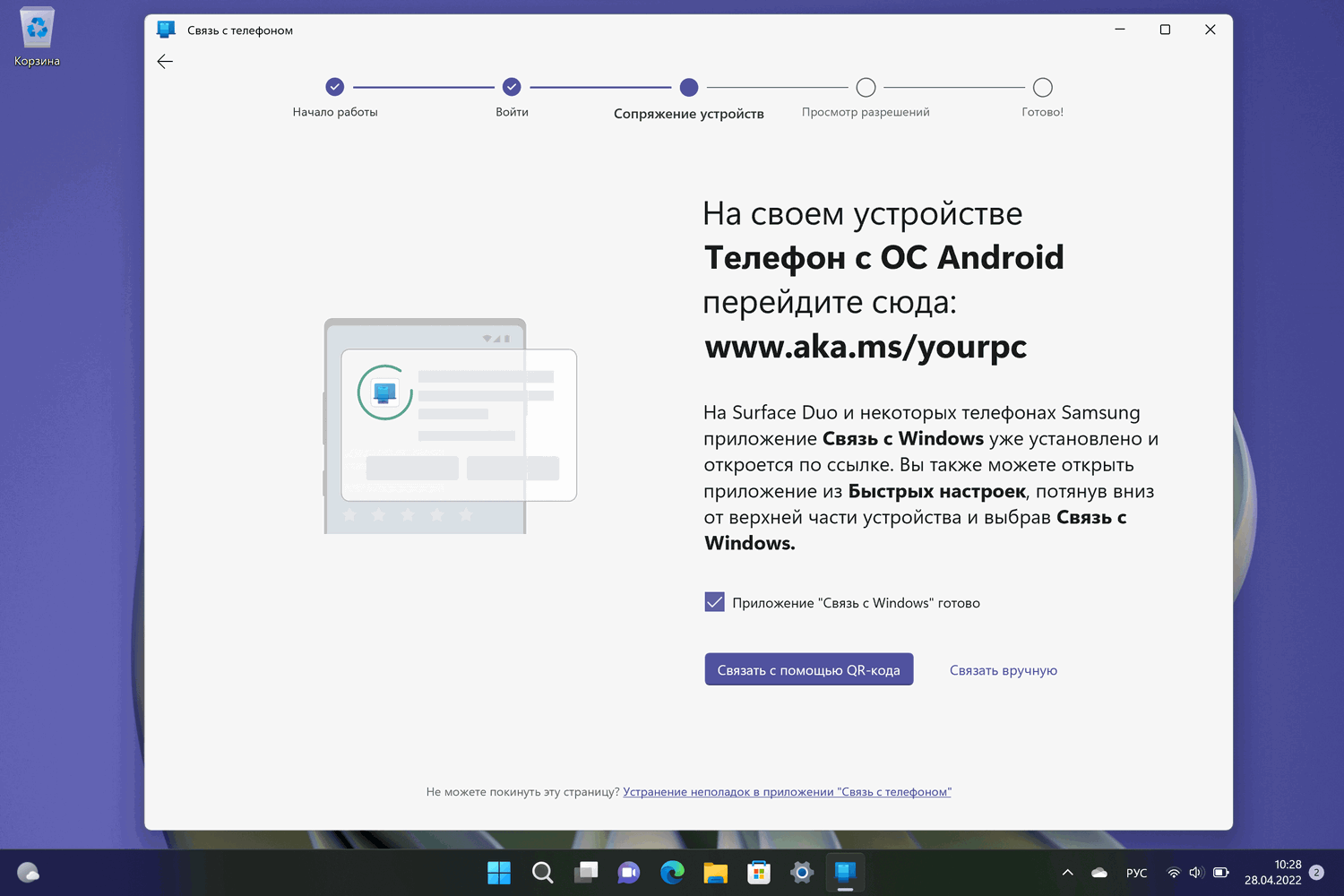The image size is (1344, 896).
Task: Click the 'Просмотр разрешений' step circle
Action: (866, 87)
